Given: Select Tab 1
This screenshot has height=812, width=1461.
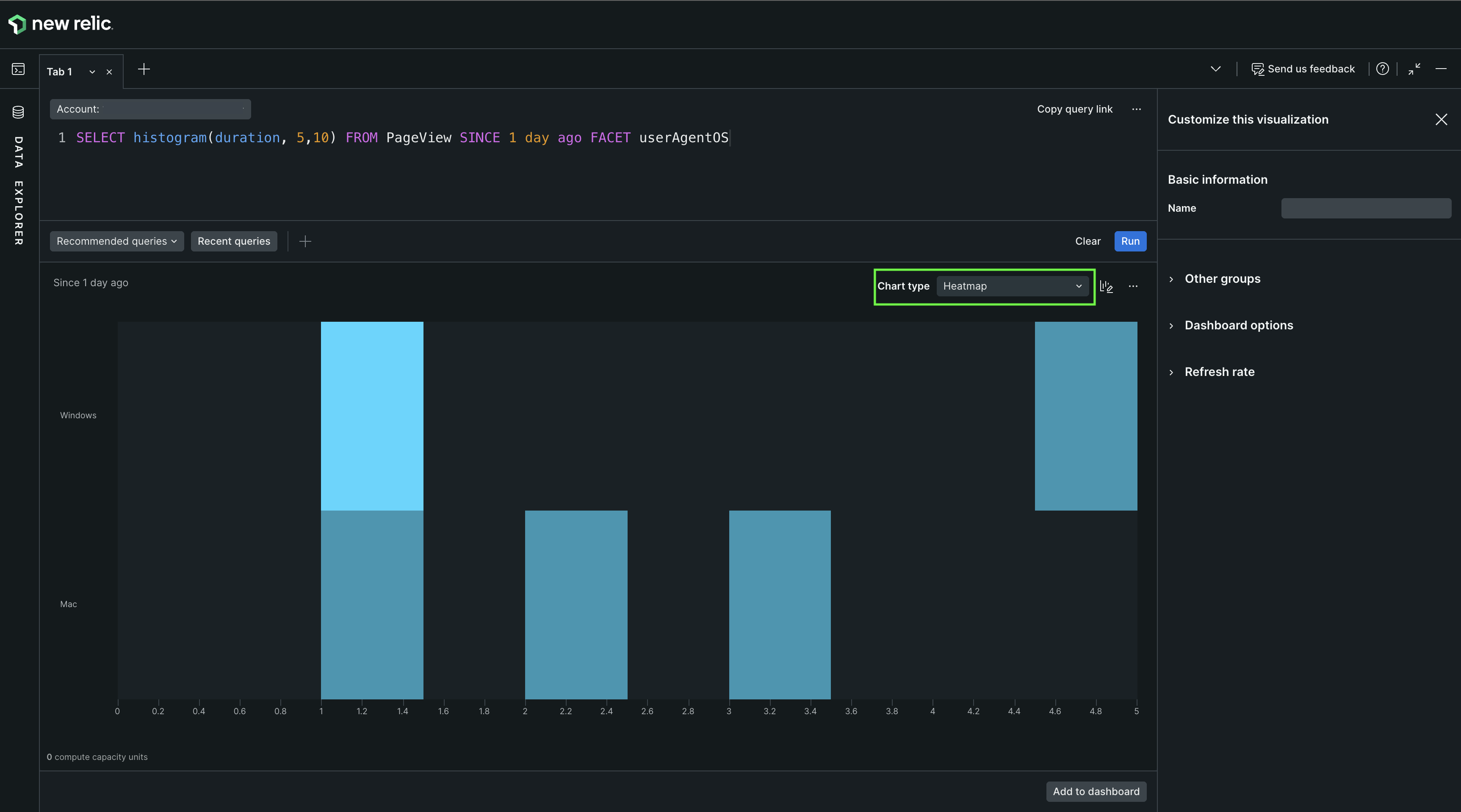Looking at the screenshot, I should coord(60,72).
